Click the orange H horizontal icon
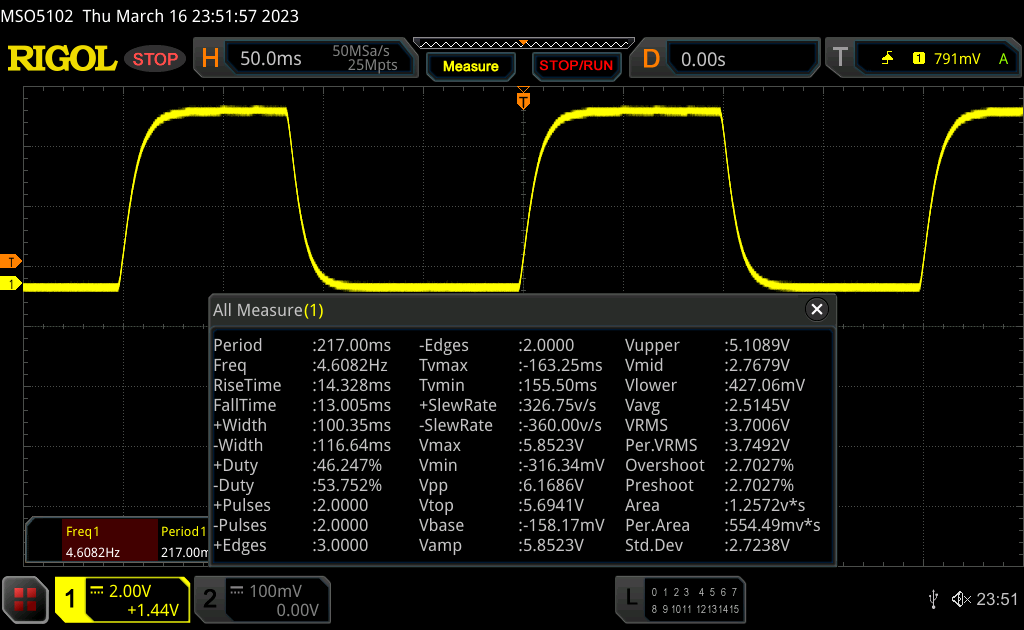Image resolution: width=1024 pixels, height=630 pixels. (210, 59)
